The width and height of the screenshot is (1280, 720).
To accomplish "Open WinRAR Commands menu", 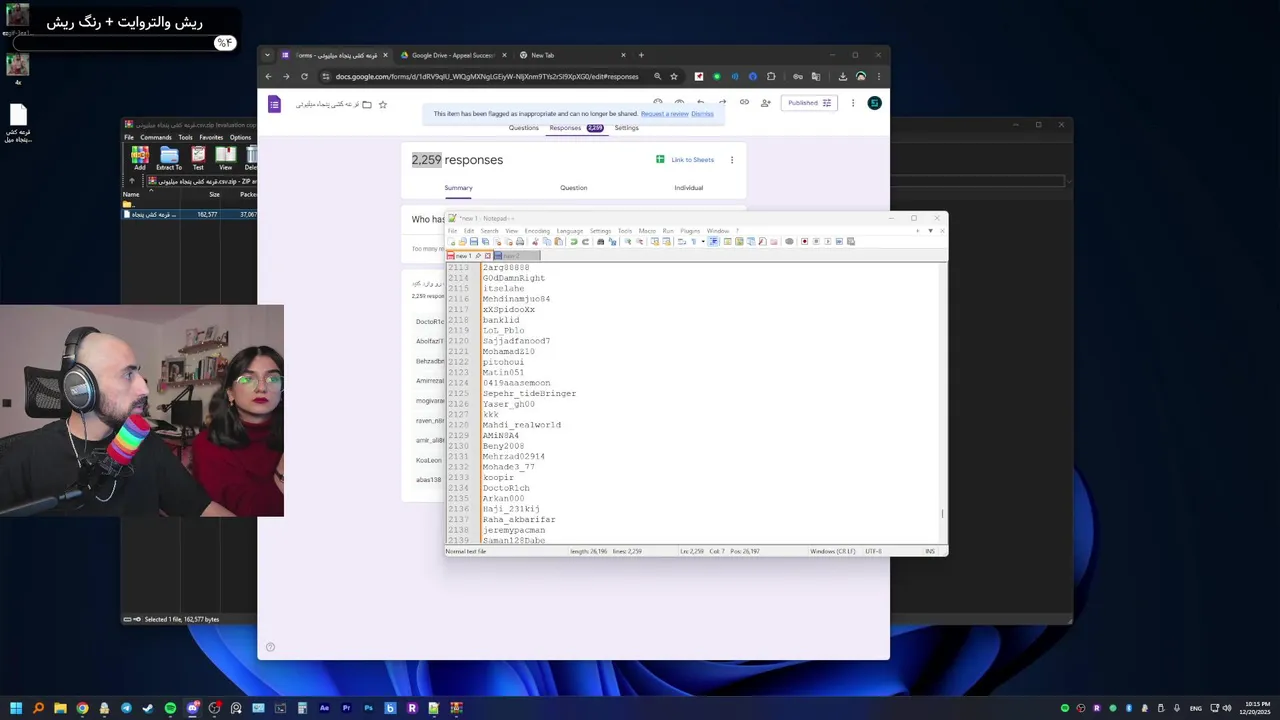I will tap(155, 137).
